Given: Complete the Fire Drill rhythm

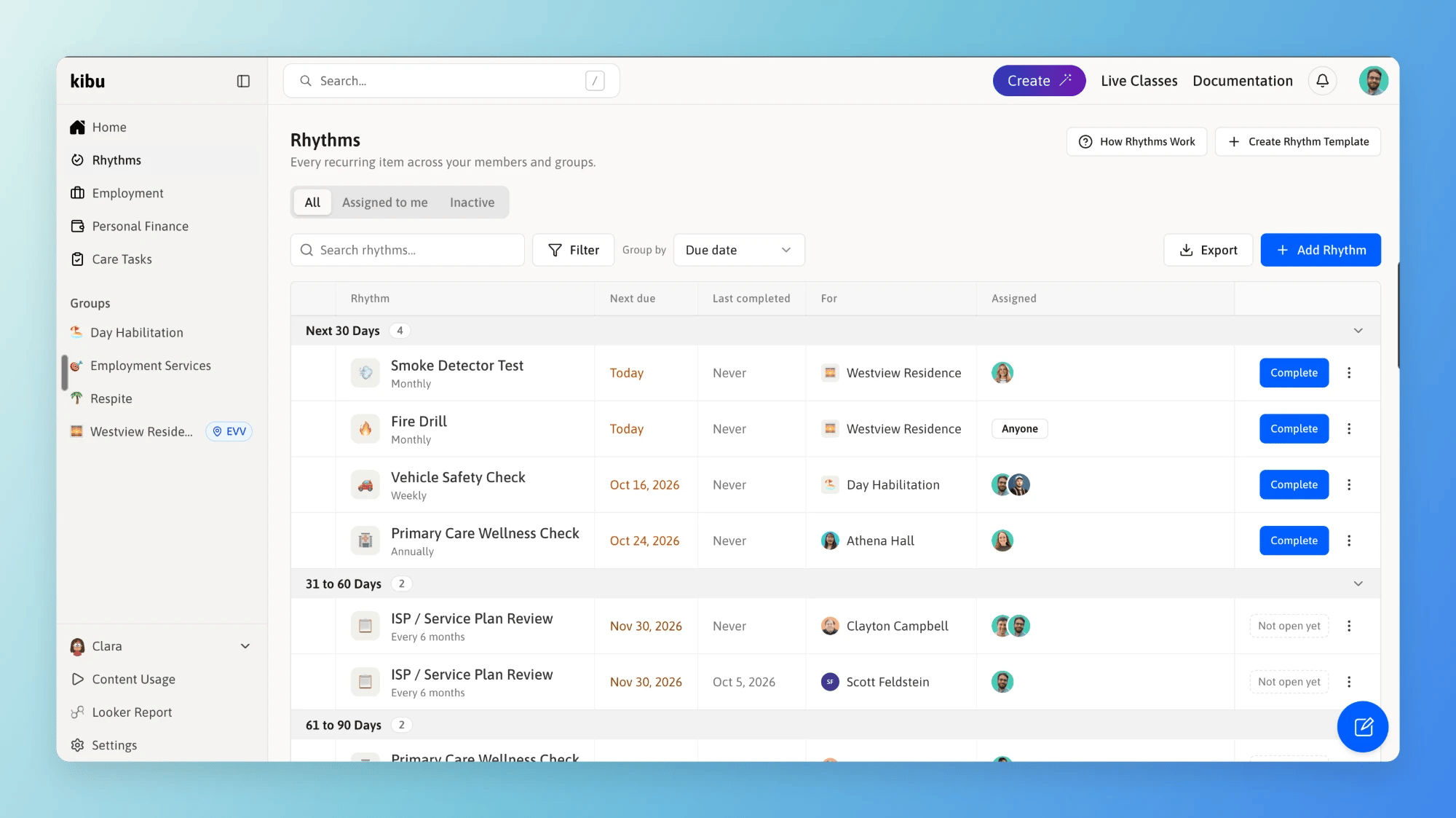Looking at the screenshot, I should (x=1294, y=429).
